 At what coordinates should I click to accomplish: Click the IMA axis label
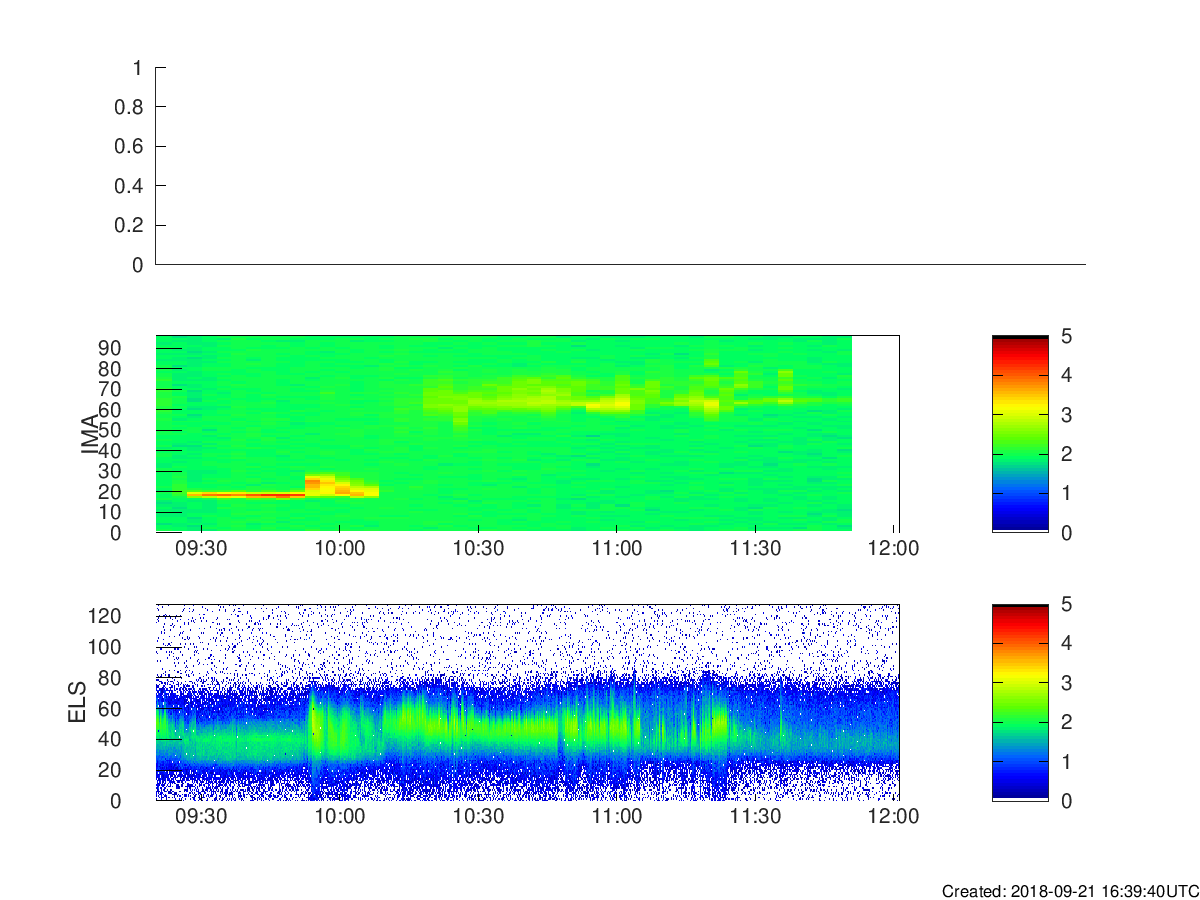91,433
